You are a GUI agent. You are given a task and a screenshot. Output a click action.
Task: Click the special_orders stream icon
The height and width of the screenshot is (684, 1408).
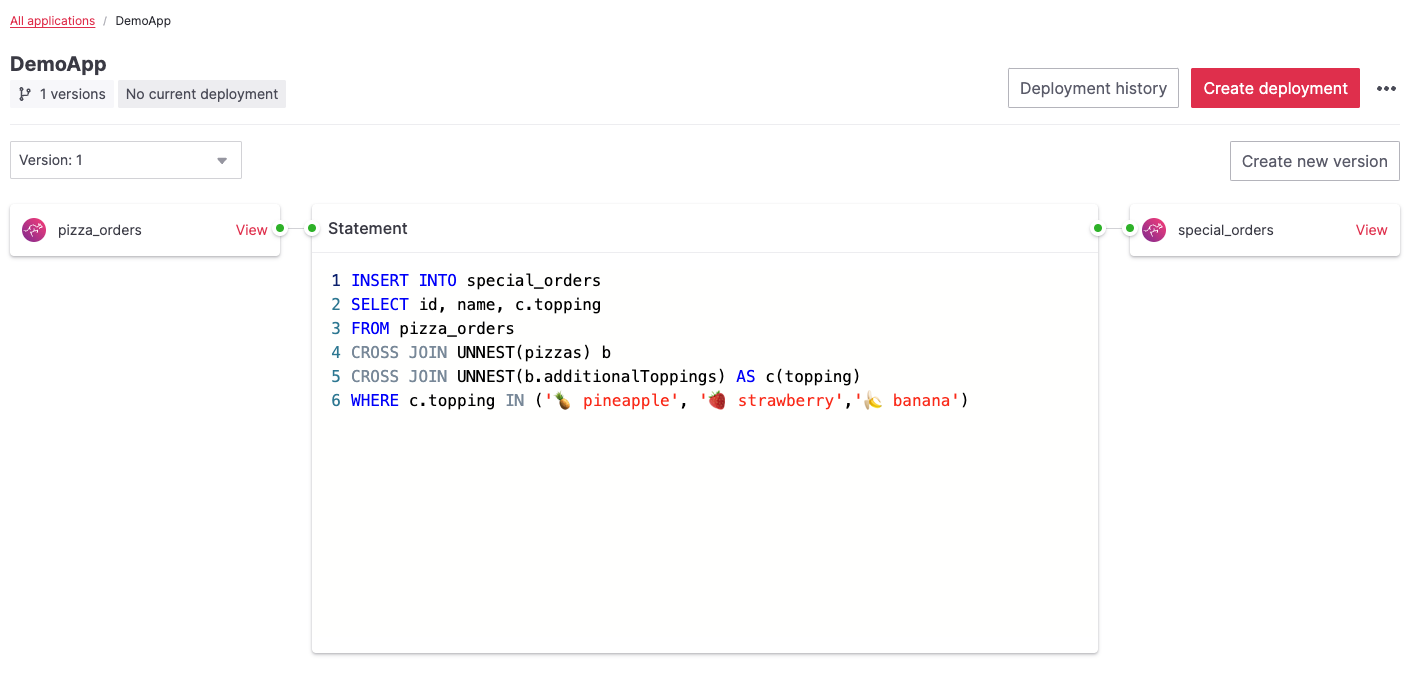point(1154,230)
